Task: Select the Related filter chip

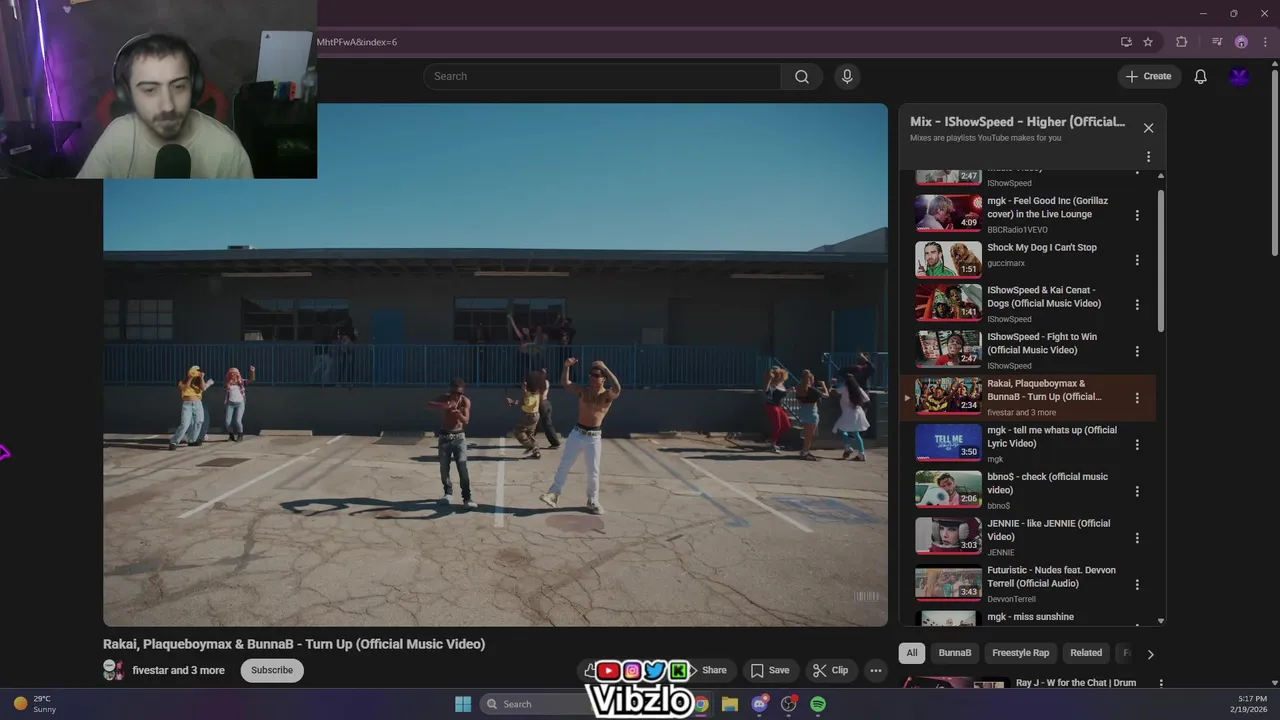Action: pos(1086,653)
